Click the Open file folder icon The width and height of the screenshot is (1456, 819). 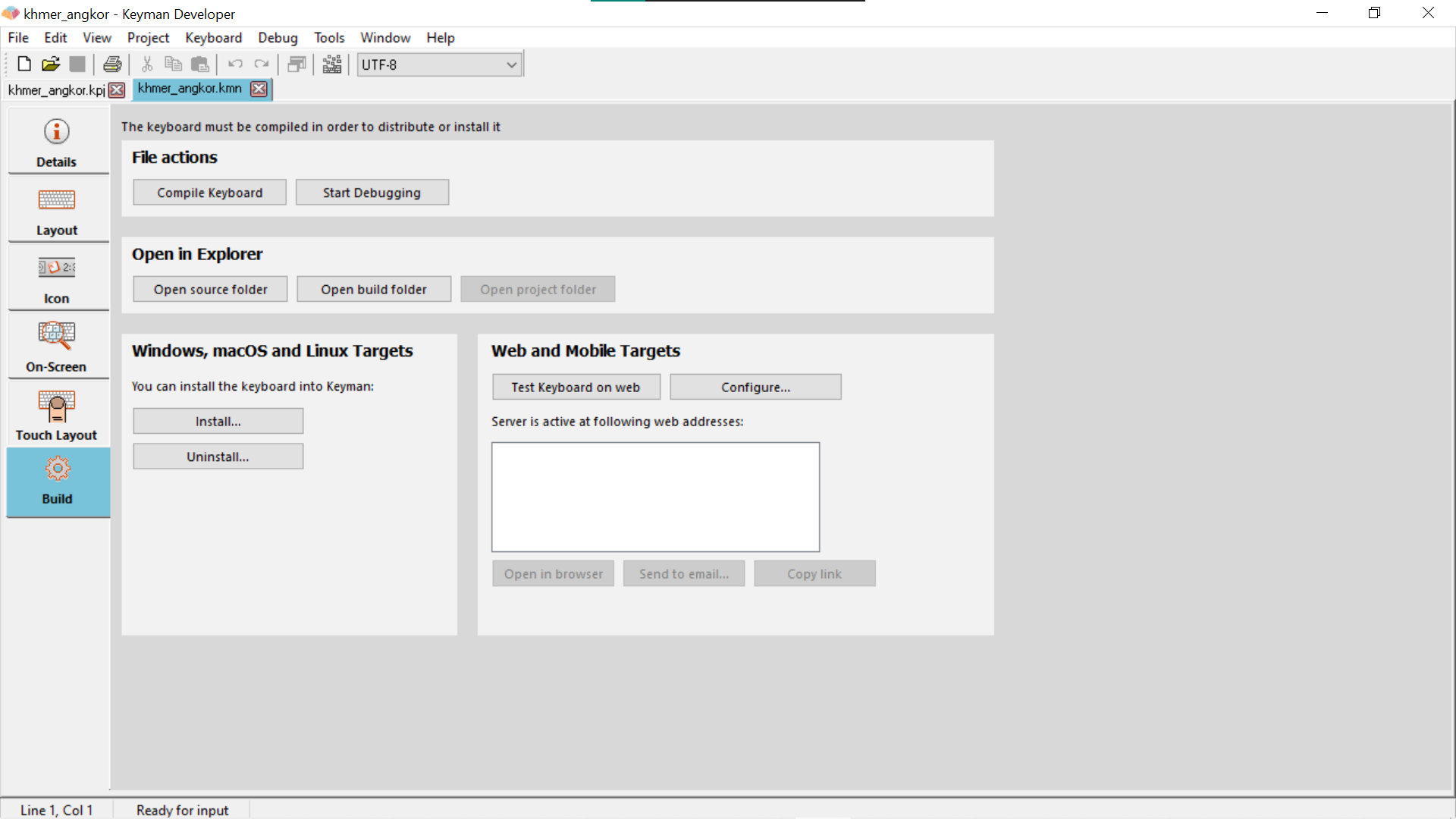point(51,64)
